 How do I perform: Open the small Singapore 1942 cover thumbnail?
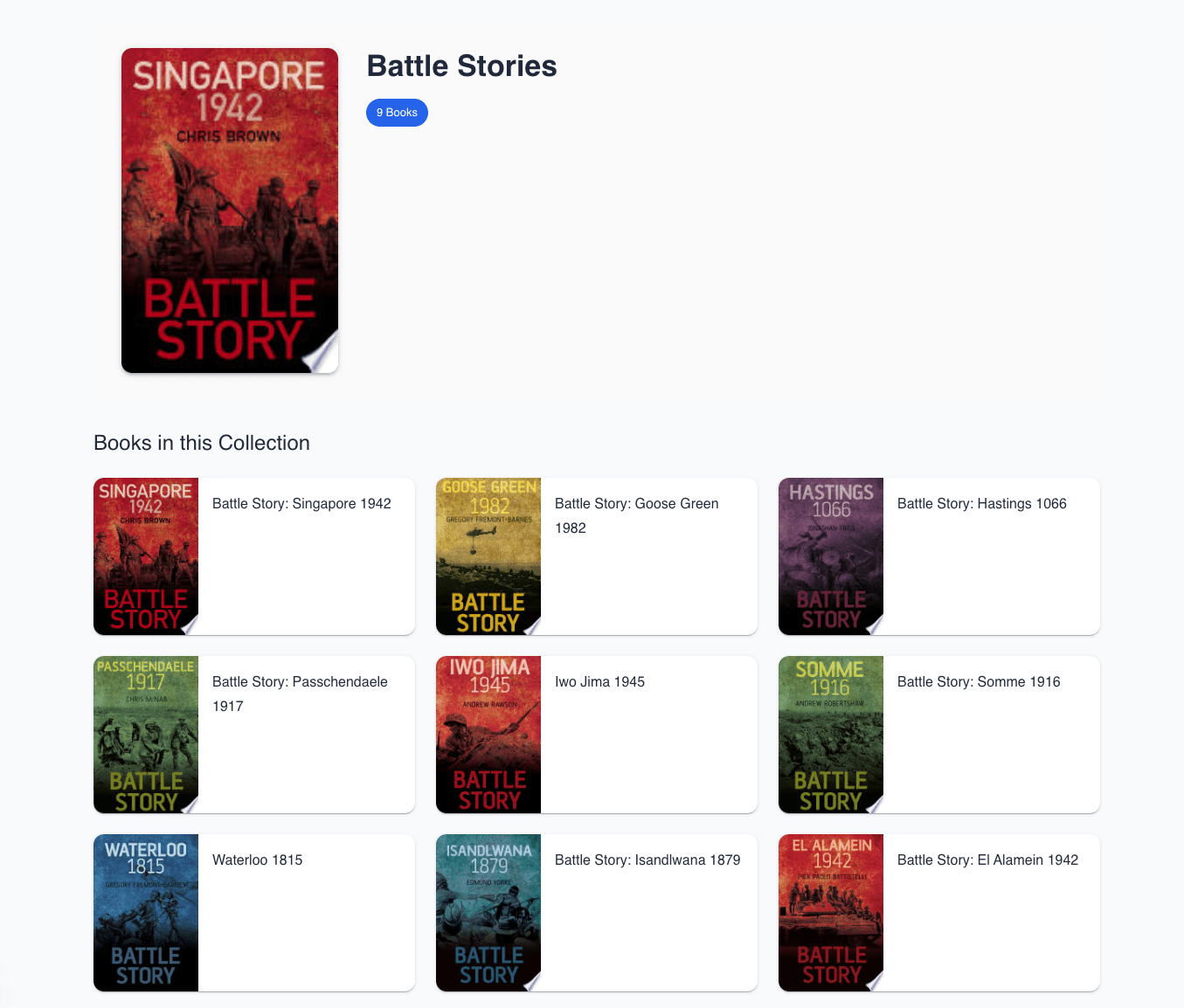[146, 556]
